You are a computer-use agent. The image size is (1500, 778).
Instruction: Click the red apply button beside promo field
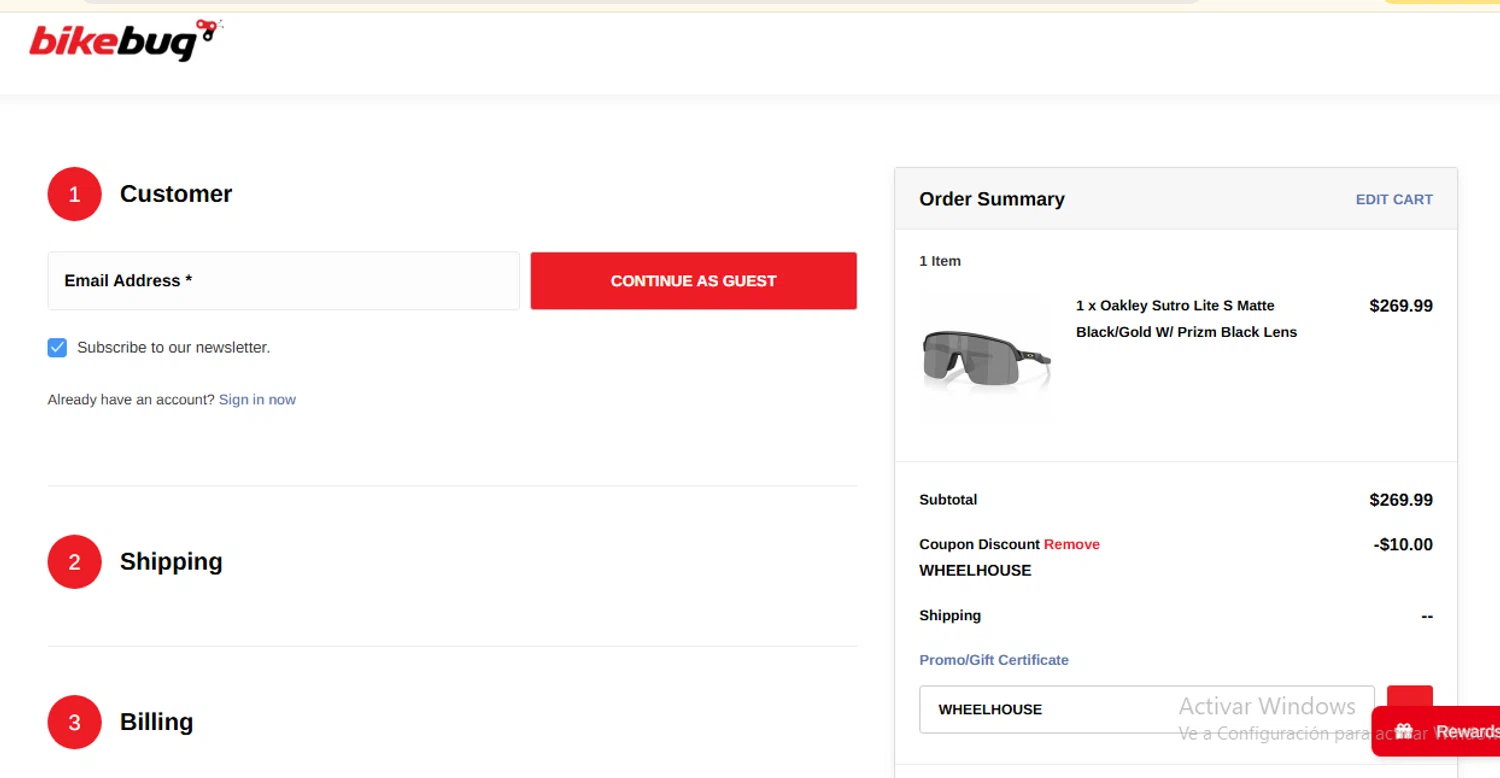[x=1410, y=697]
